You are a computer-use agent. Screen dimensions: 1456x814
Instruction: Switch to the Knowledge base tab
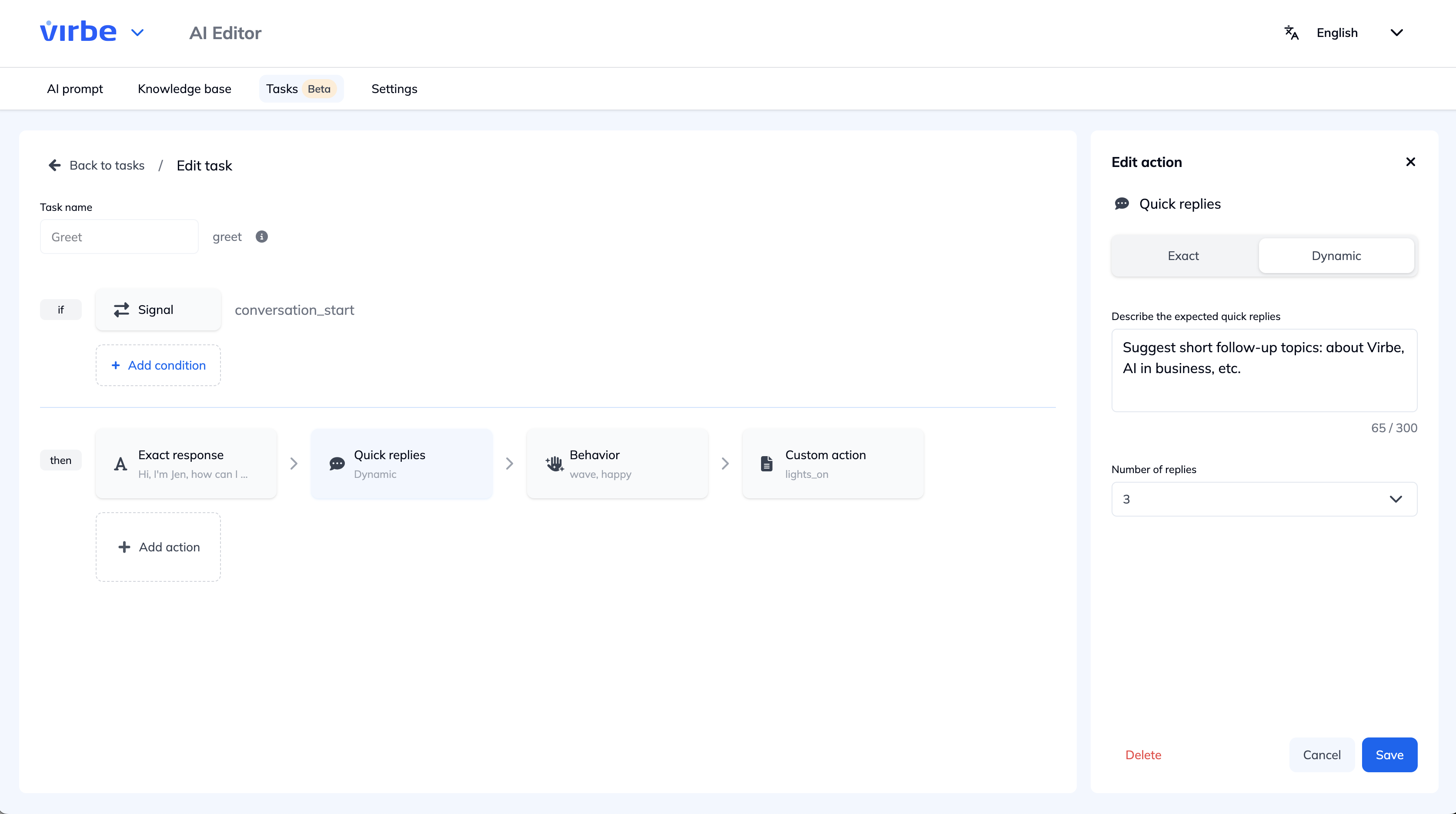(184, 88)
